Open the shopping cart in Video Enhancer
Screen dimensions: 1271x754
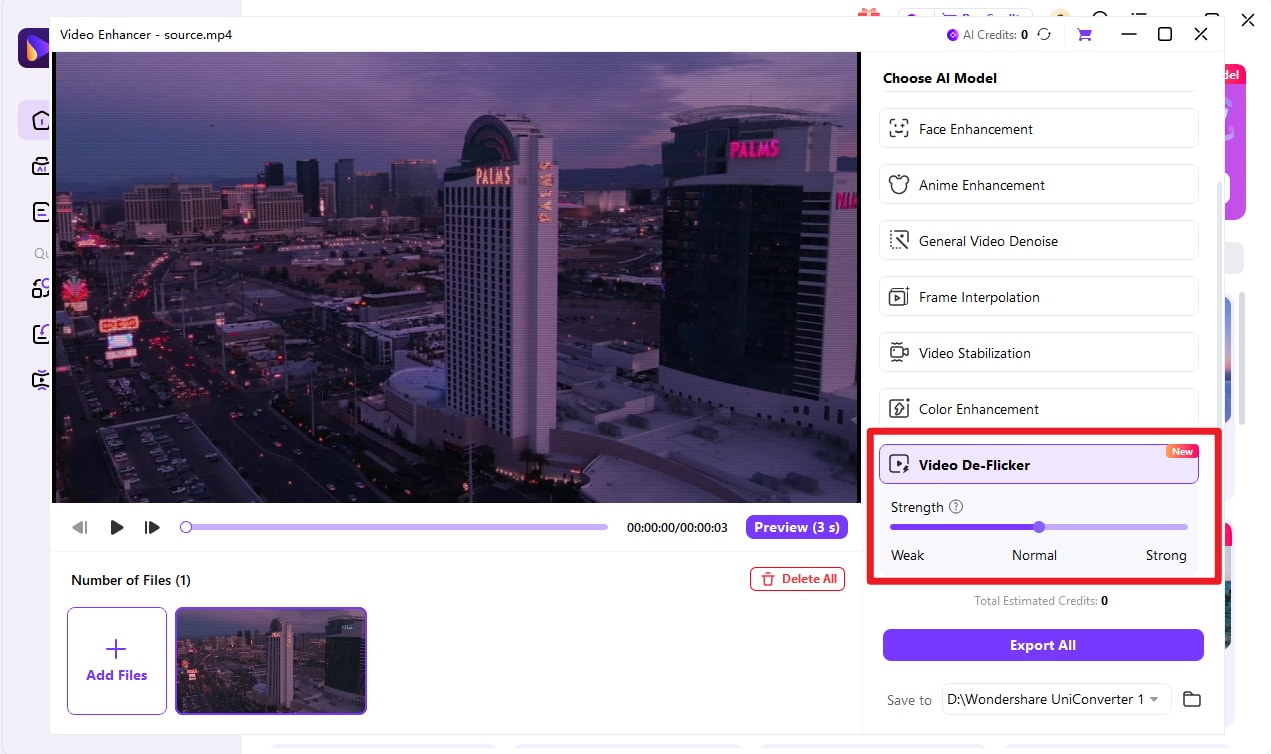[x=1084, y=34]
